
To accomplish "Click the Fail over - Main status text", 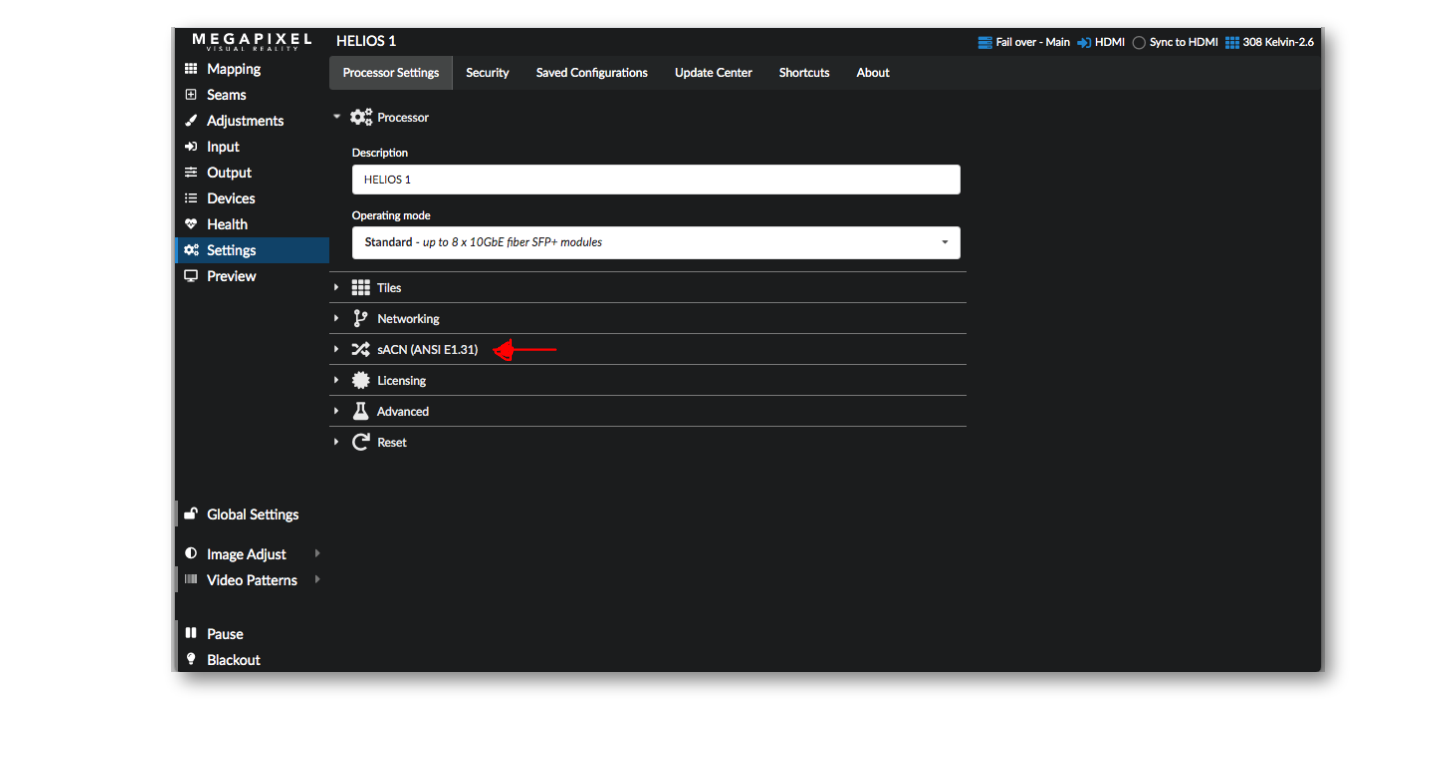I will tap(1033, 43).
